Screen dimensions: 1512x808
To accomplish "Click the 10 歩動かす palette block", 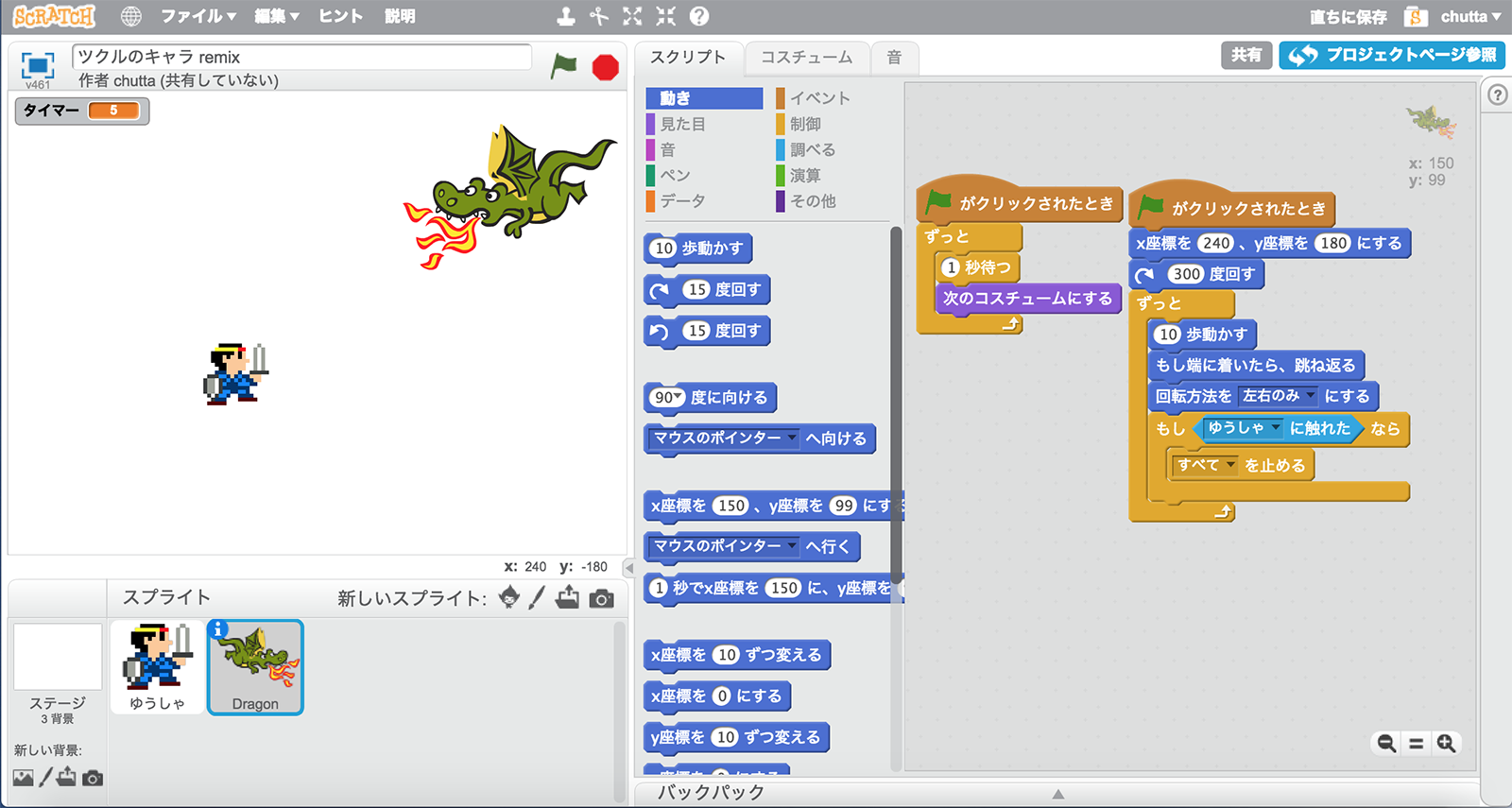I will (x=698, y=249).
